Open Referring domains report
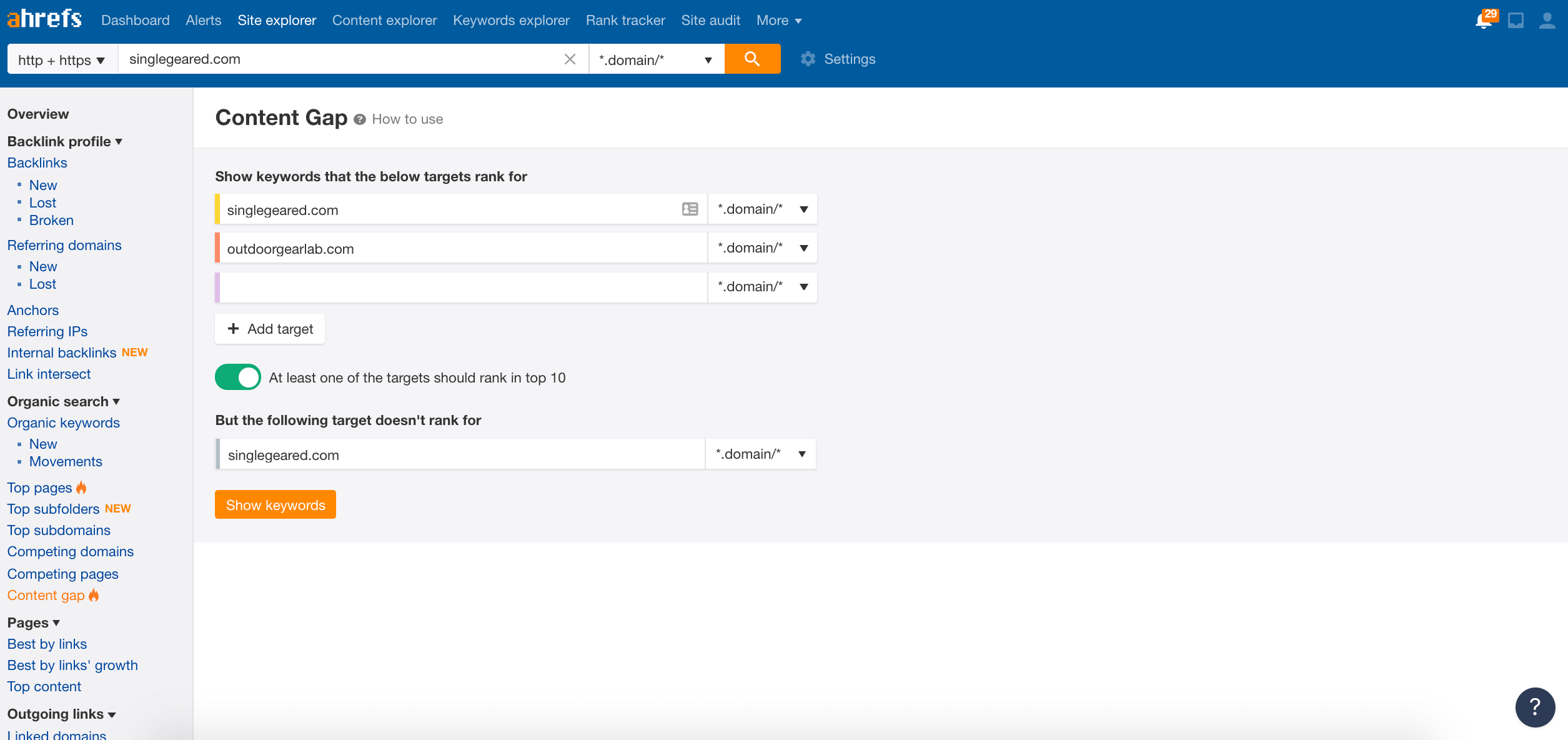Viewport: 1568px width, 740px height. 64,245
